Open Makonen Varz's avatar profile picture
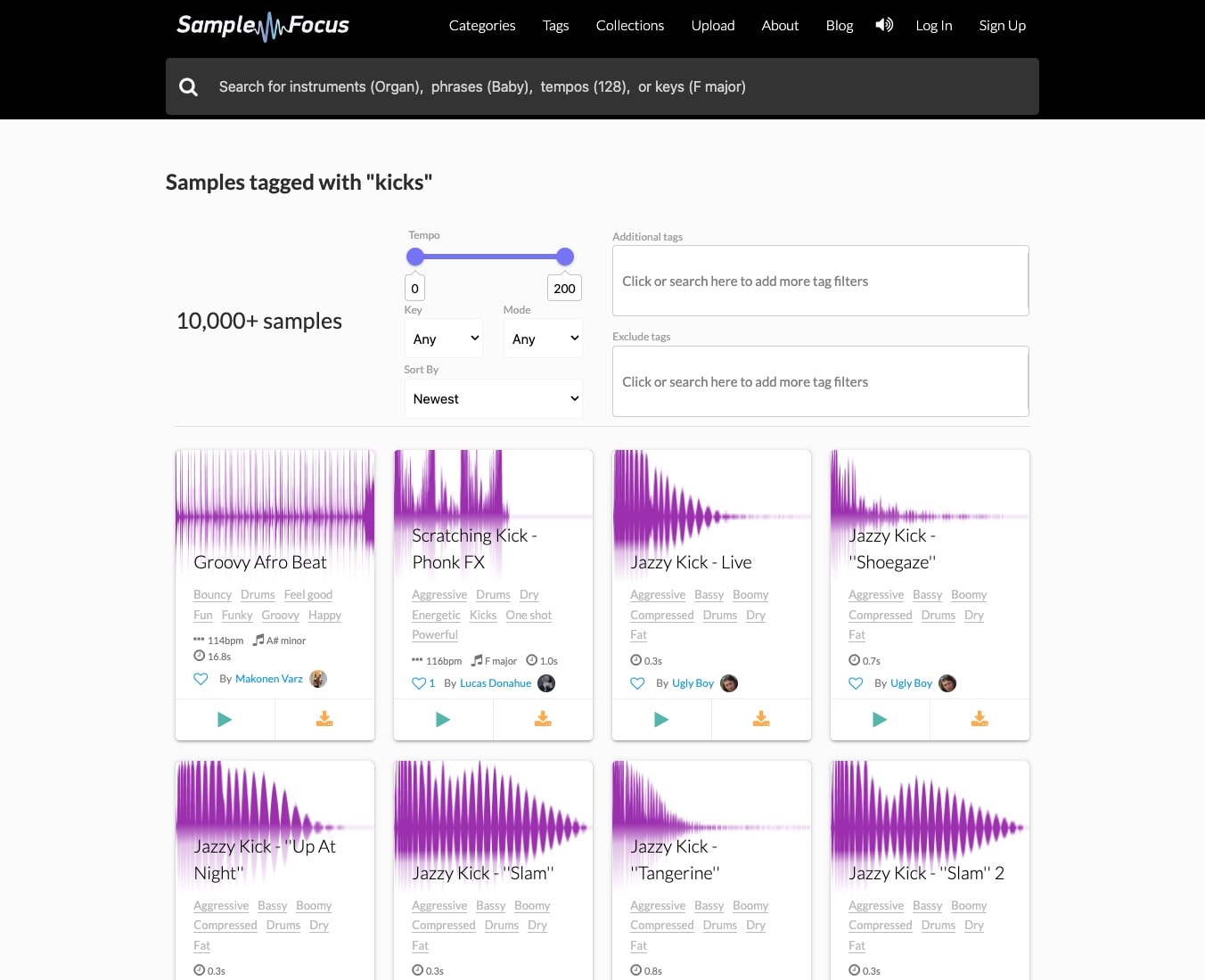 (x=318, y=679)
